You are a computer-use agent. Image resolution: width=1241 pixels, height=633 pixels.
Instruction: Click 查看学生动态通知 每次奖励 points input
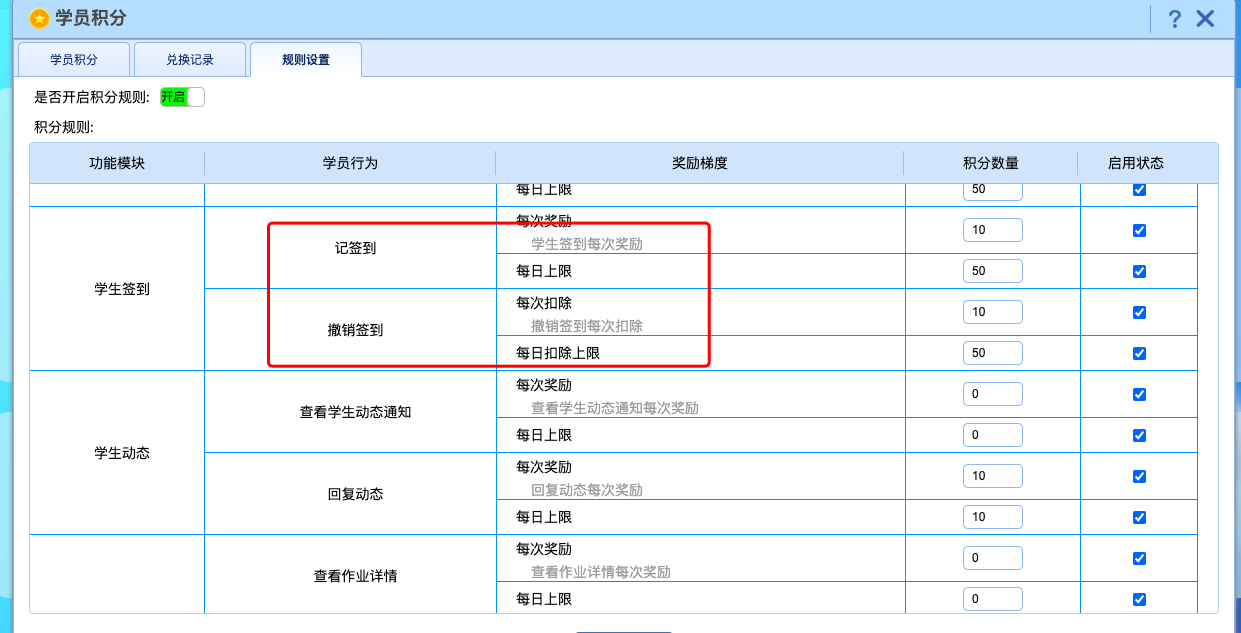pyautogui.click(x=993, y=394)
